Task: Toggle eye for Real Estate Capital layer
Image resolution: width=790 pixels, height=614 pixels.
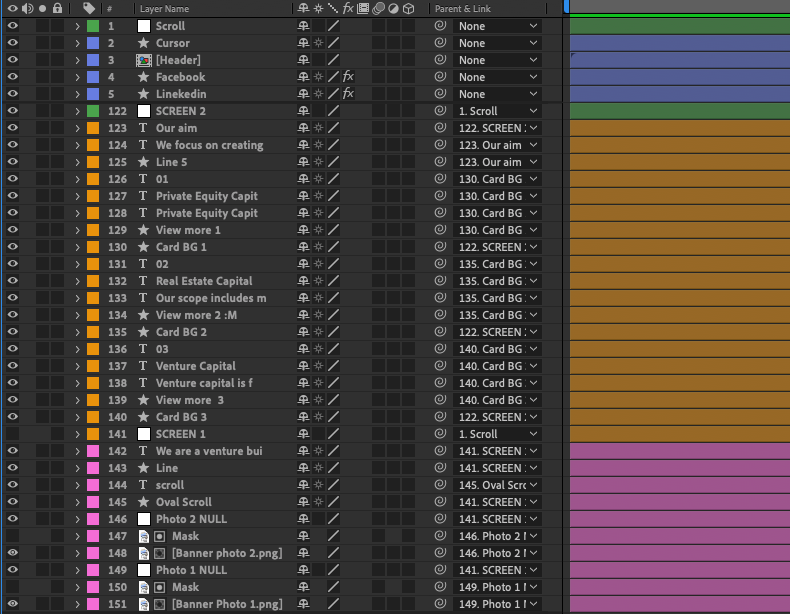Action: [12, 281]
